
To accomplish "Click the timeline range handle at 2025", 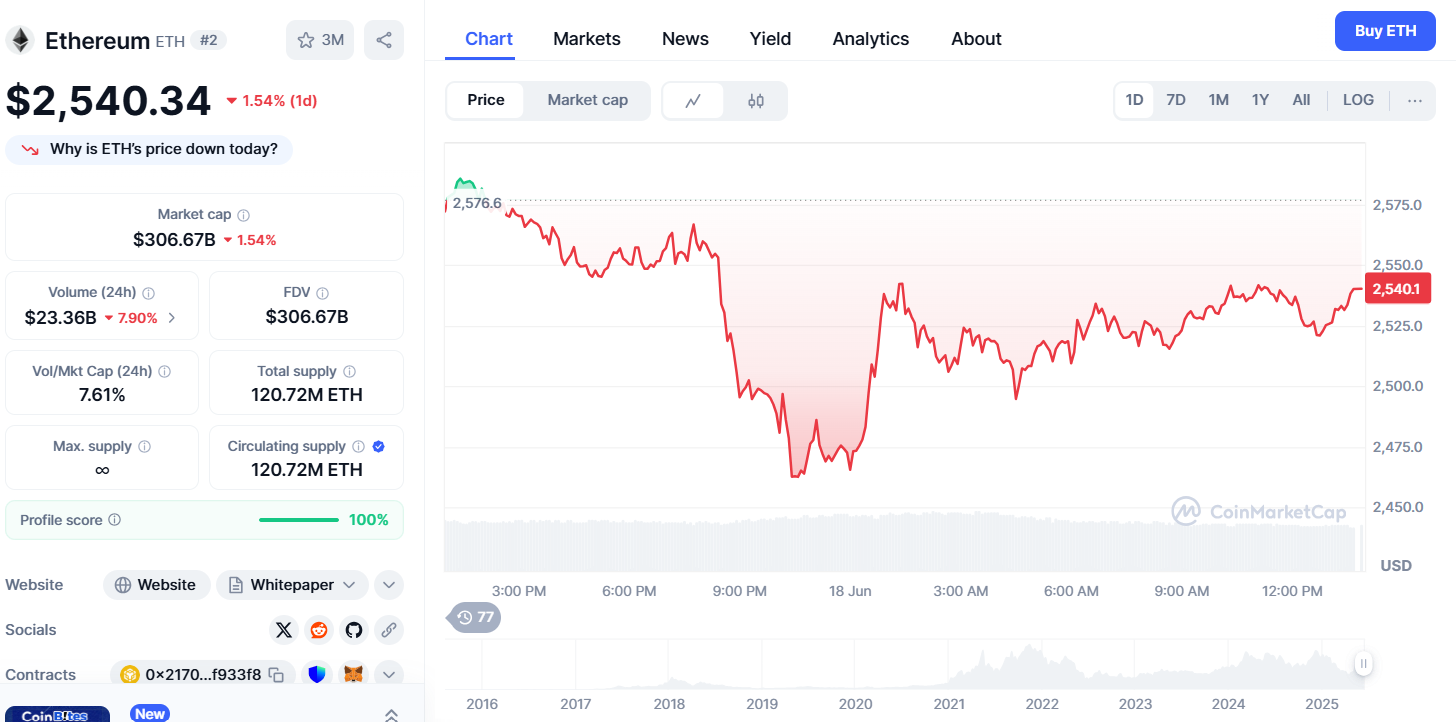I will pos(1363,664).
